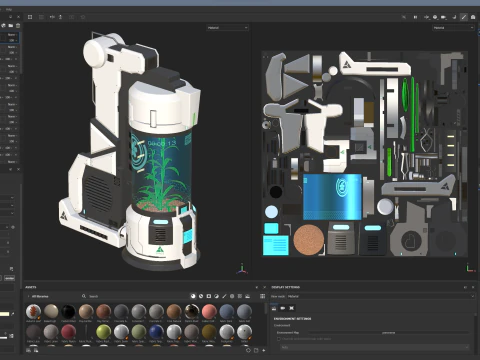Select the leaf material thumbnail
The width and height of the screenshot is (480, 360).
(33, 312)
